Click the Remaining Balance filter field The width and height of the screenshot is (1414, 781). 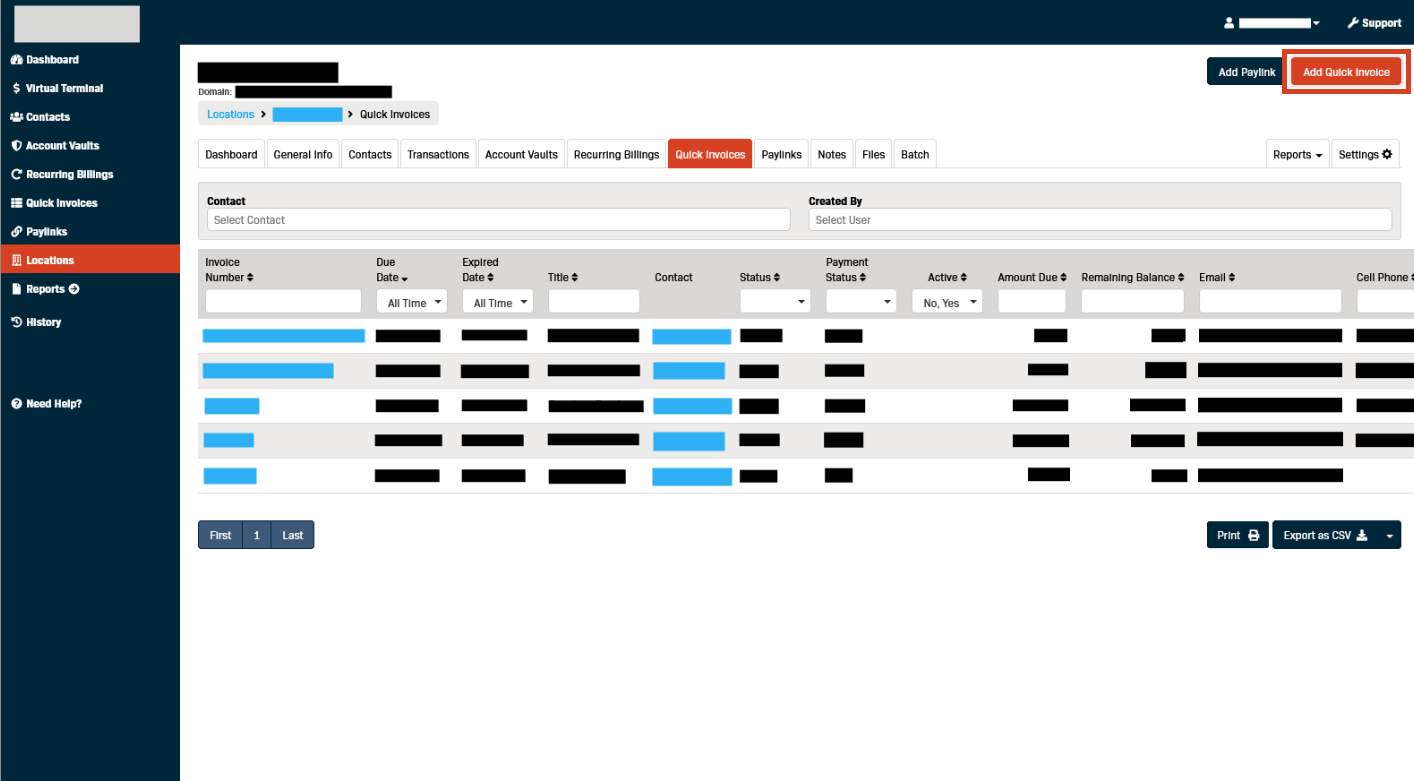(1133, 301)
